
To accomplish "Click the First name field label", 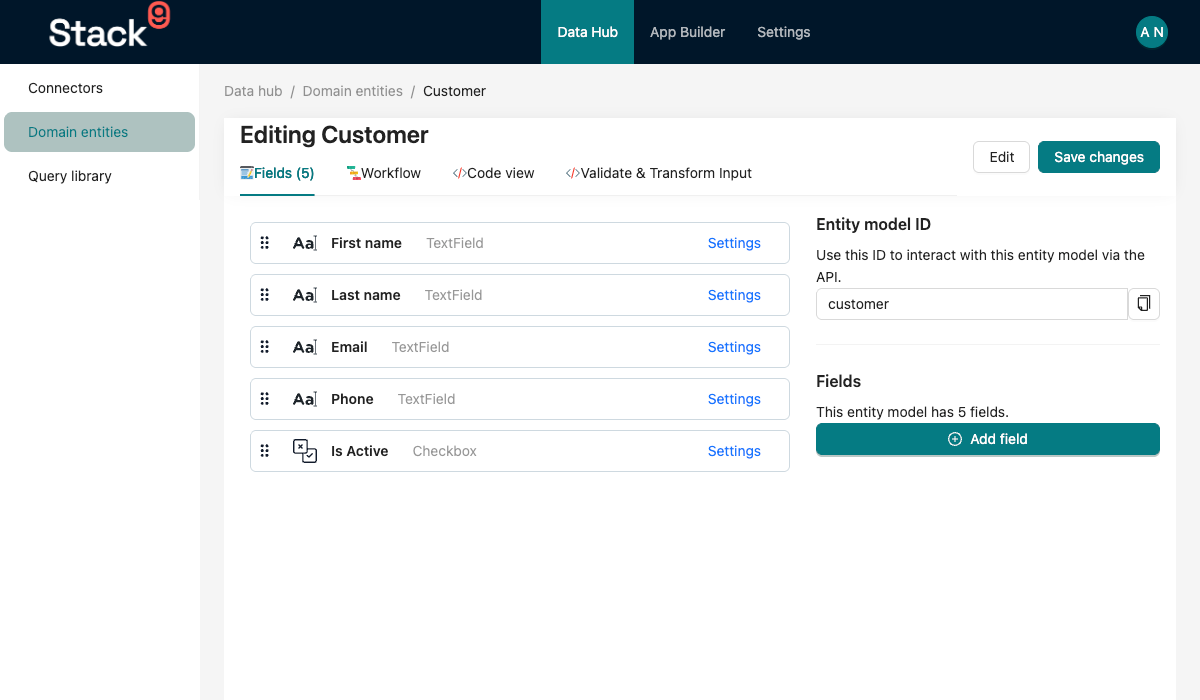I will tap(366, 243).
